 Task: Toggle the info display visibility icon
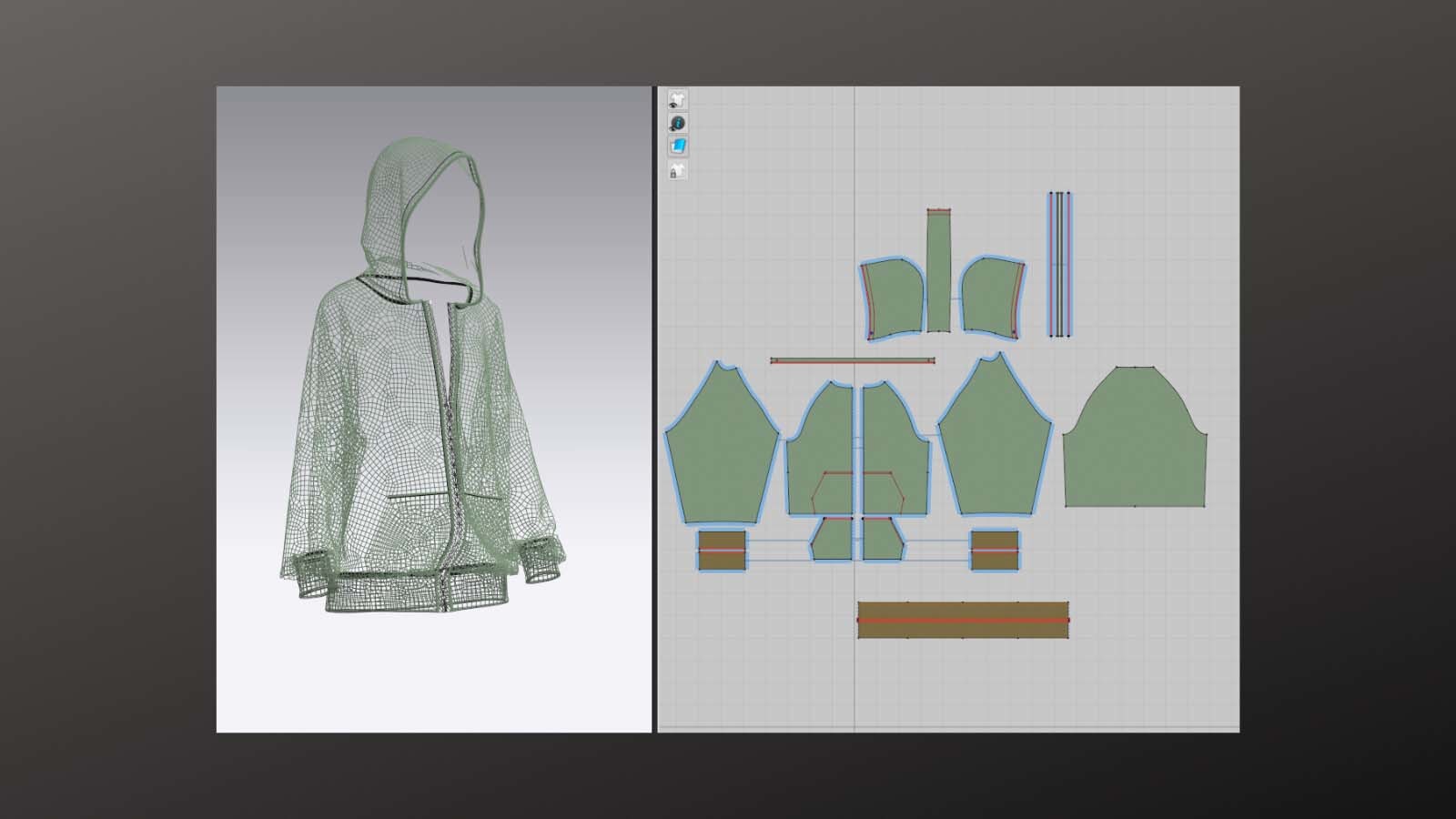pyautogui.click(x=677, y=123)
